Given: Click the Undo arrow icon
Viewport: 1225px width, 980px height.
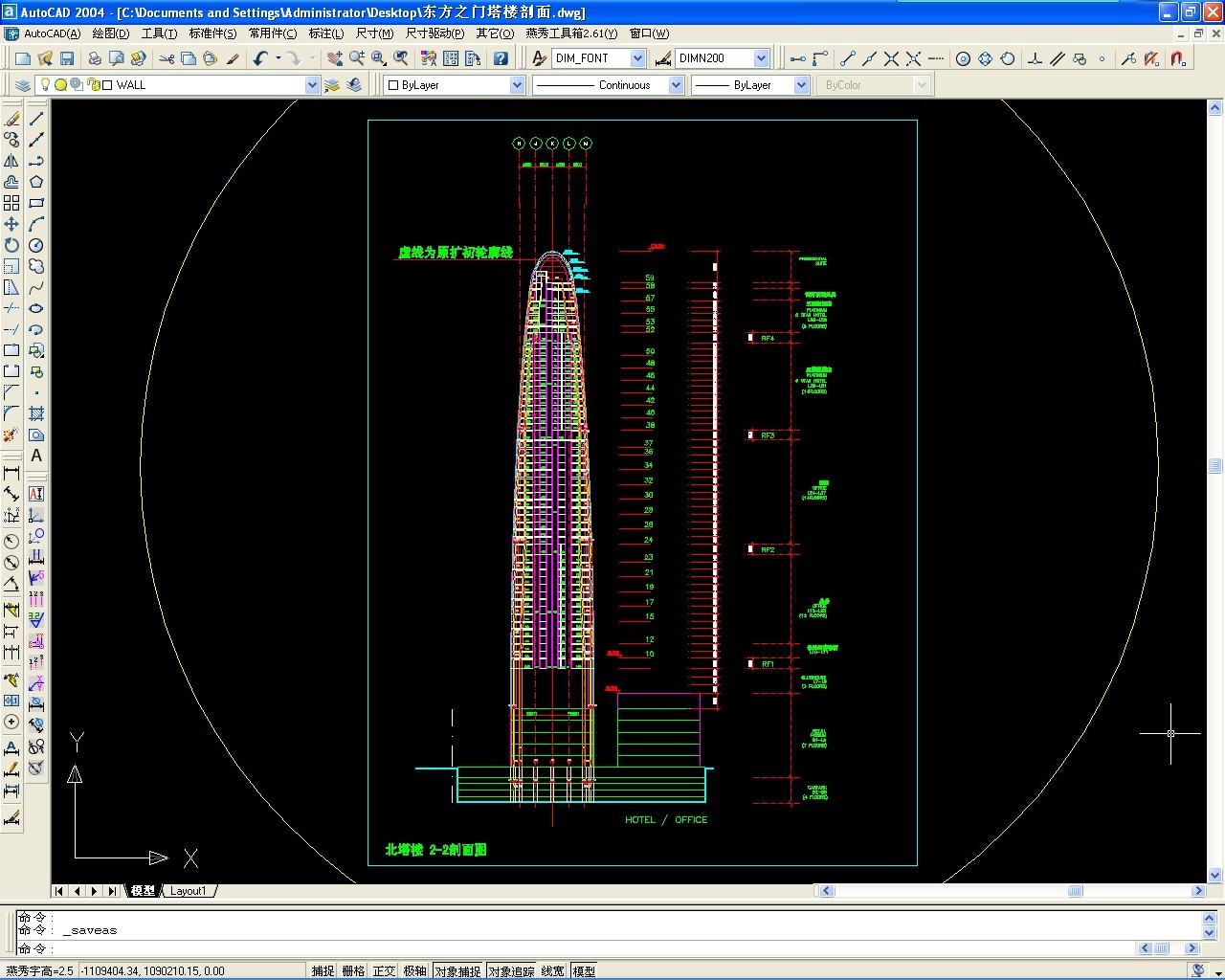Looking at the screenshot, I should click(260, 58).
